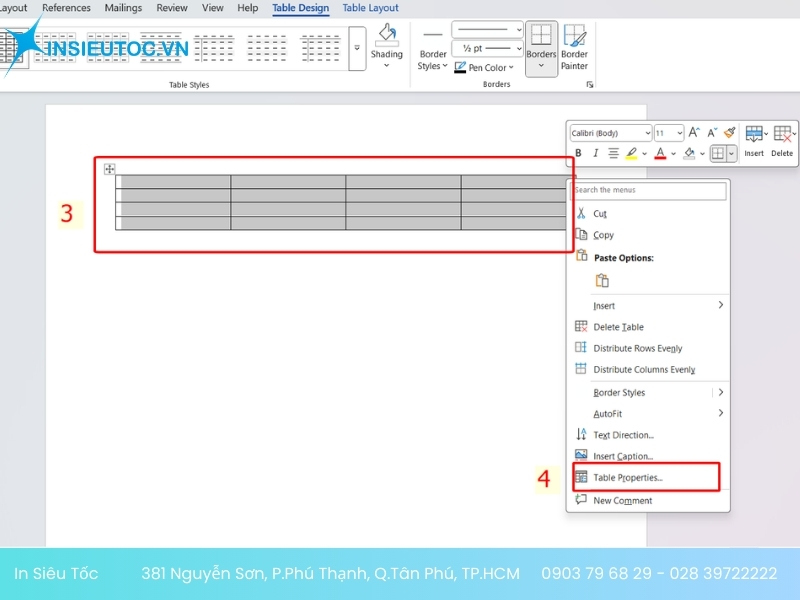Viewport: 800px width, 600px height.
Task: Toggle Bold in the mini toolbar
Action: click(578, 154)
